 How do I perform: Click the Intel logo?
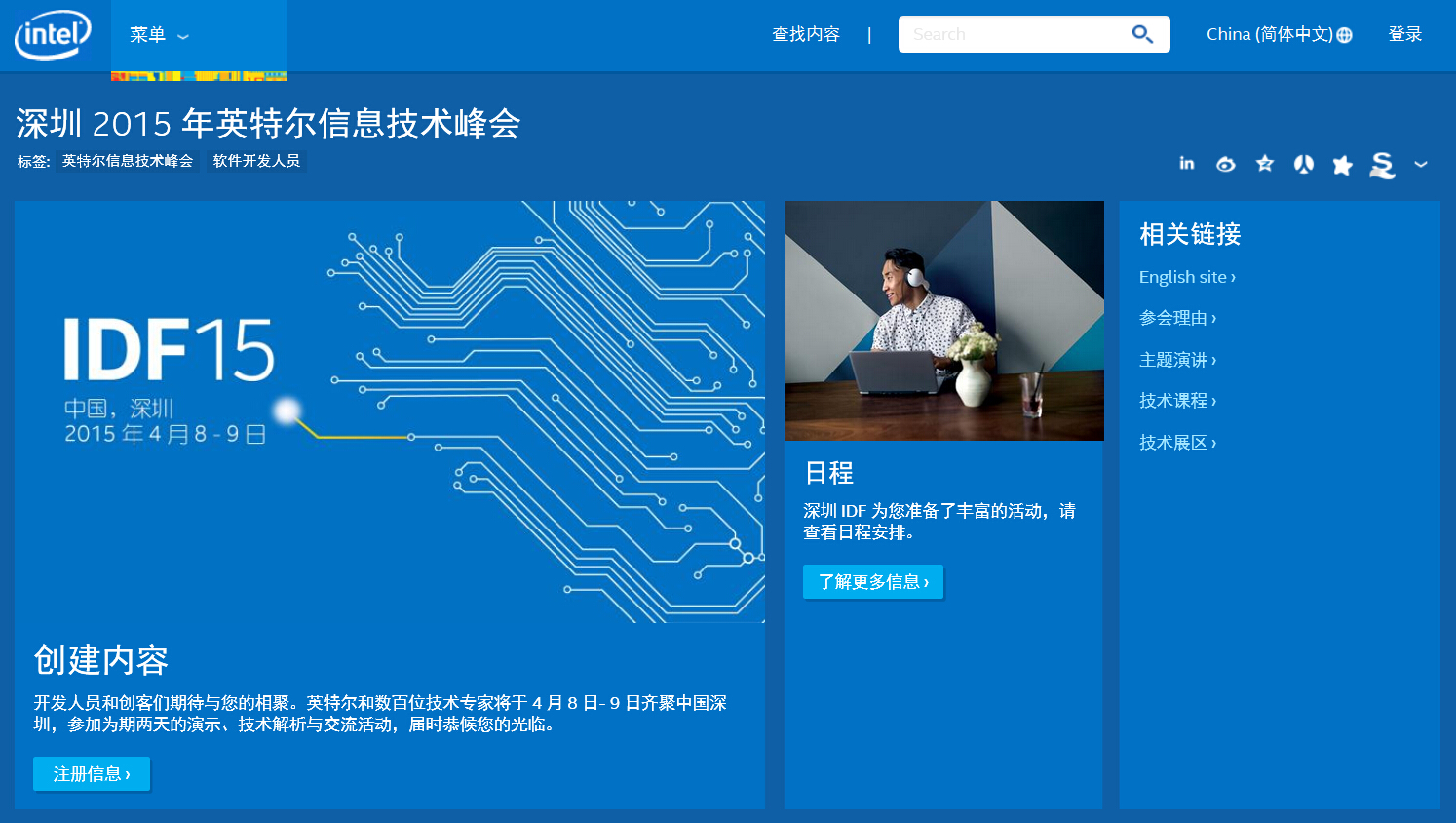[53, 35]
